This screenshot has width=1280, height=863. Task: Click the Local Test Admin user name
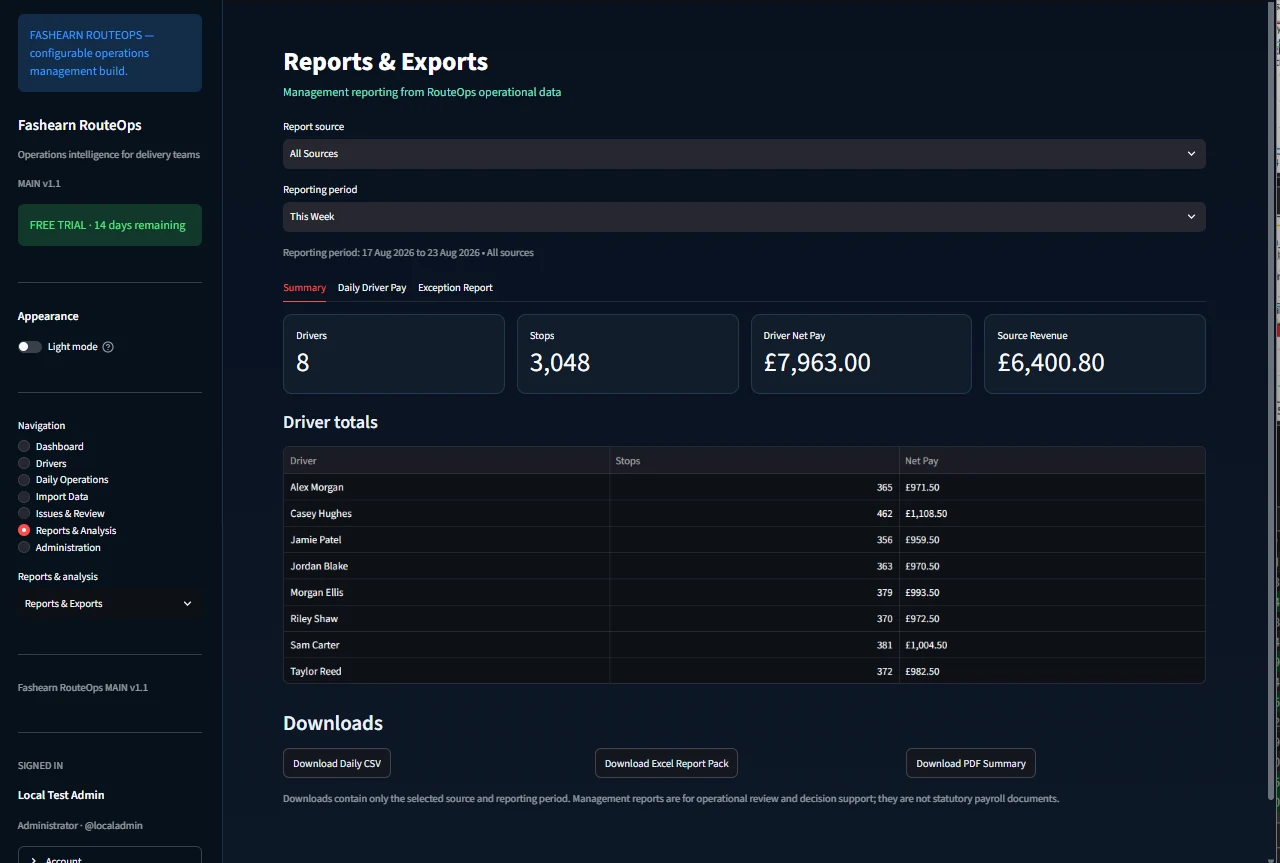click(x=61, y=795)
